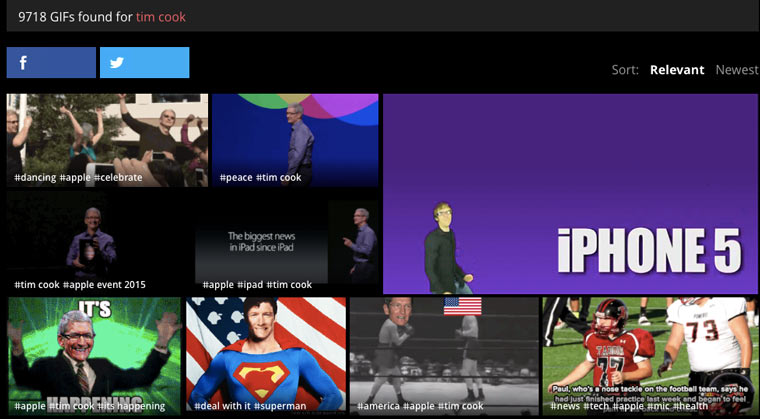The height and width of the screenshot is (419, 760).
Task: Open the apple event 2015 GIF
Action: [x=99, y=242]
